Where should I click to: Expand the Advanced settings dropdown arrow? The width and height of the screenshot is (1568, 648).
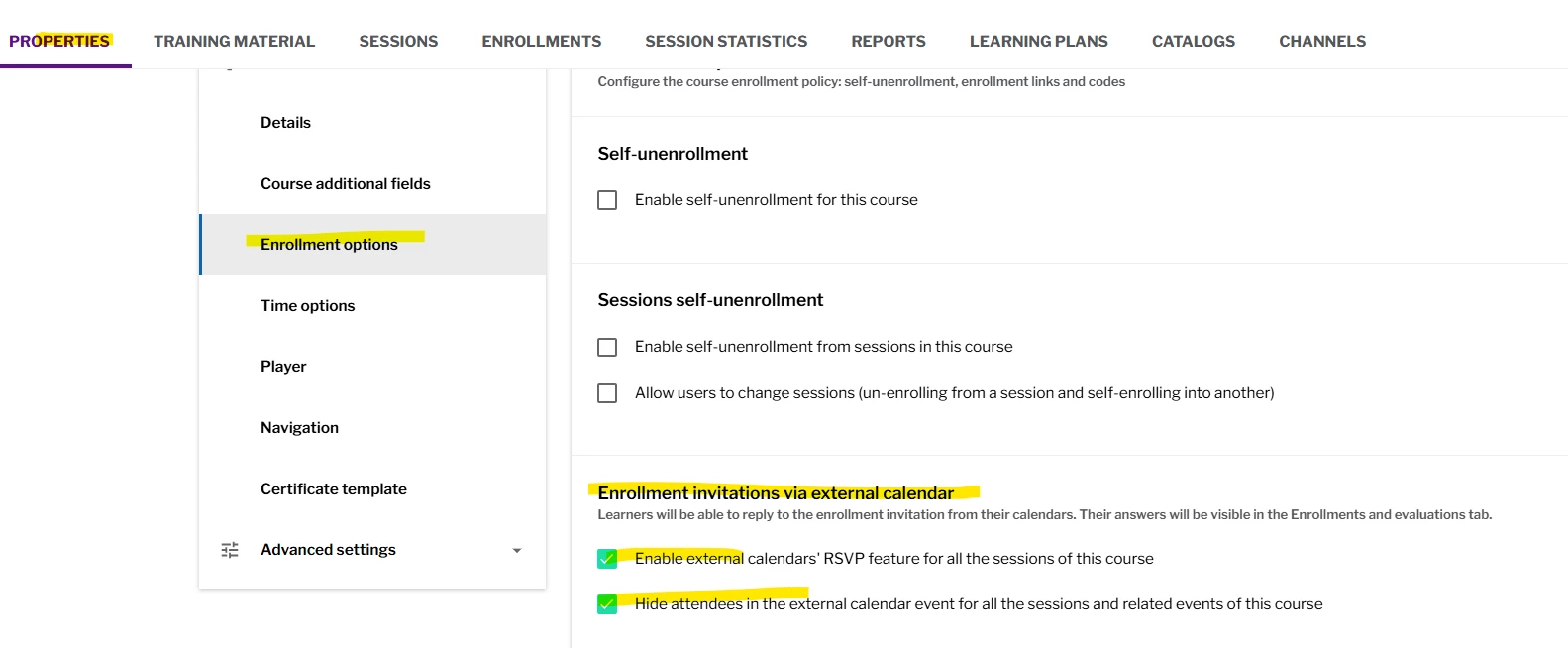(x=516, y=551)
